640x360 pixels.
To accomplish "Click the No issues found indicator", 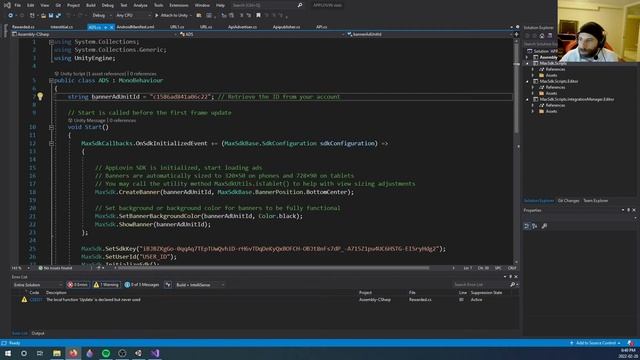I will 55,268.
